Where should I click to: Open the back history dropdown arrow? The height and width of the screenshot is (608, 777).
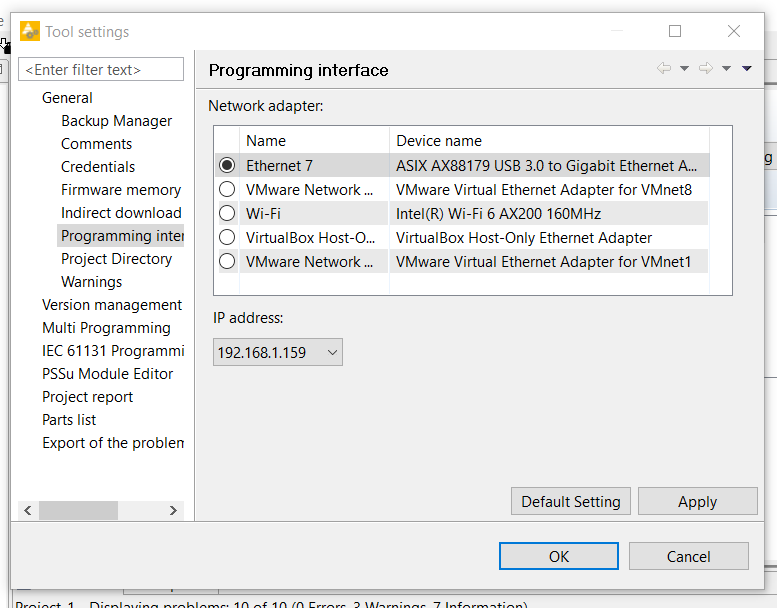[x=684, y=68]
